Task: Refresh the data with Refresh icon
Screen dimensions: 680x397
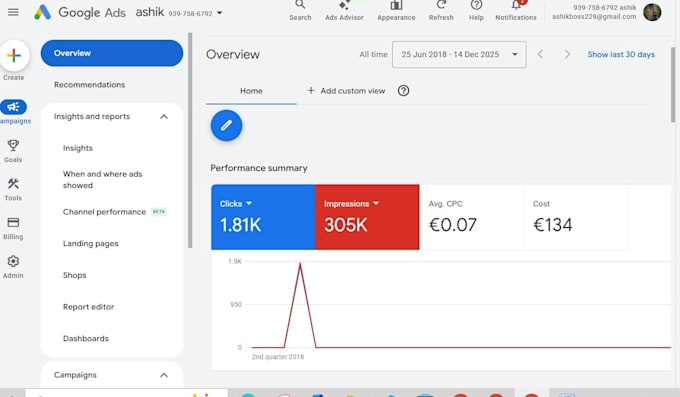Action: pos(441,5)
